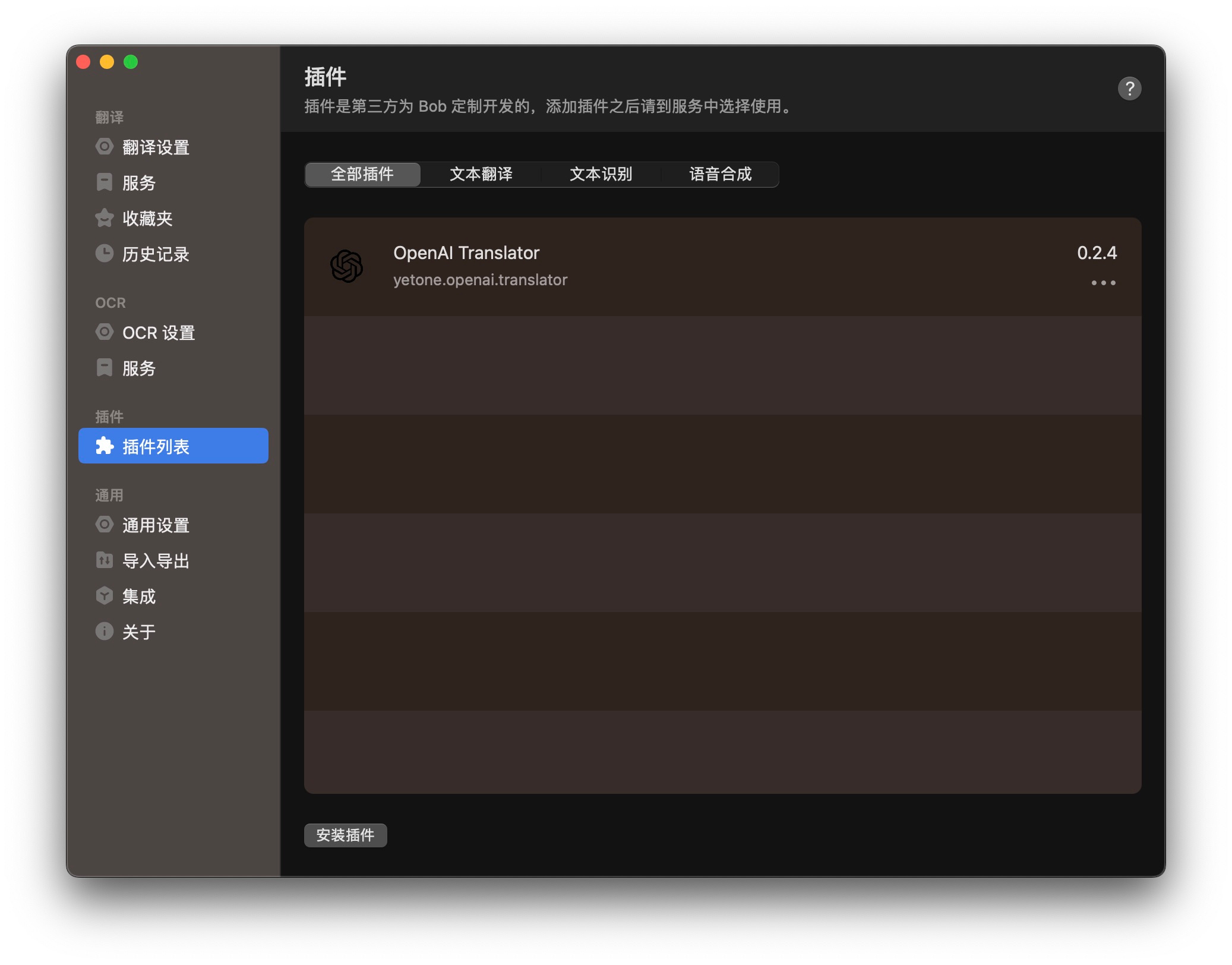Switch to the 文本翻译 tab

(481, 174)
